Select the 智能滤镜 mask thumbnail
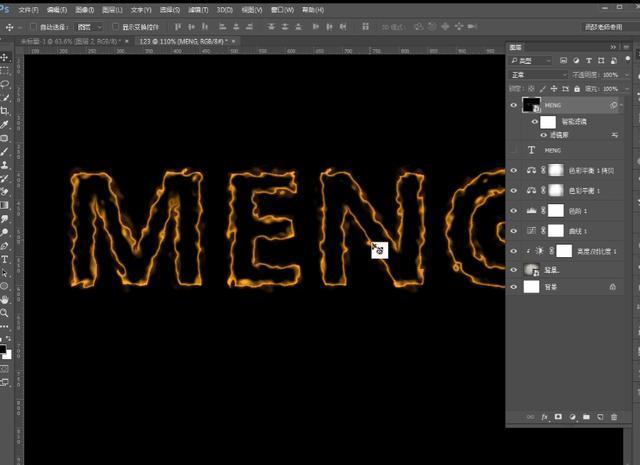Image resolution: width=640 pixels, height=465 pixels. (x=548, y=122)
